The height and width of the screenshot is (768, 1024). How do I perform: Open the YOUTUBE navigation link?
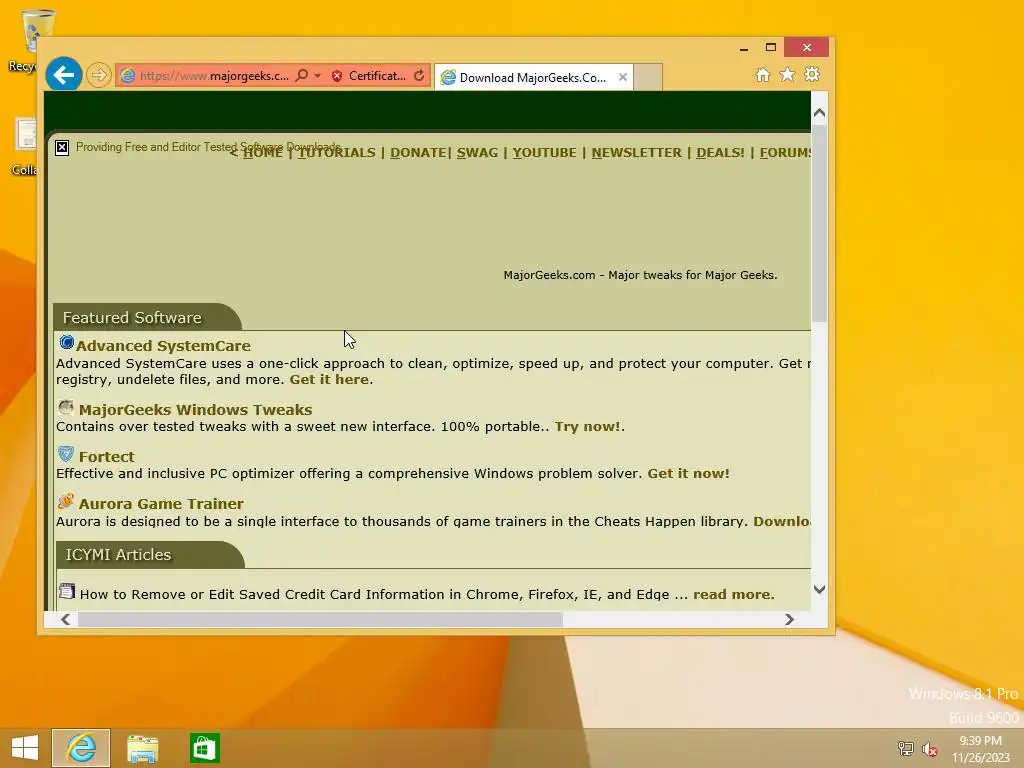point(545,152)
